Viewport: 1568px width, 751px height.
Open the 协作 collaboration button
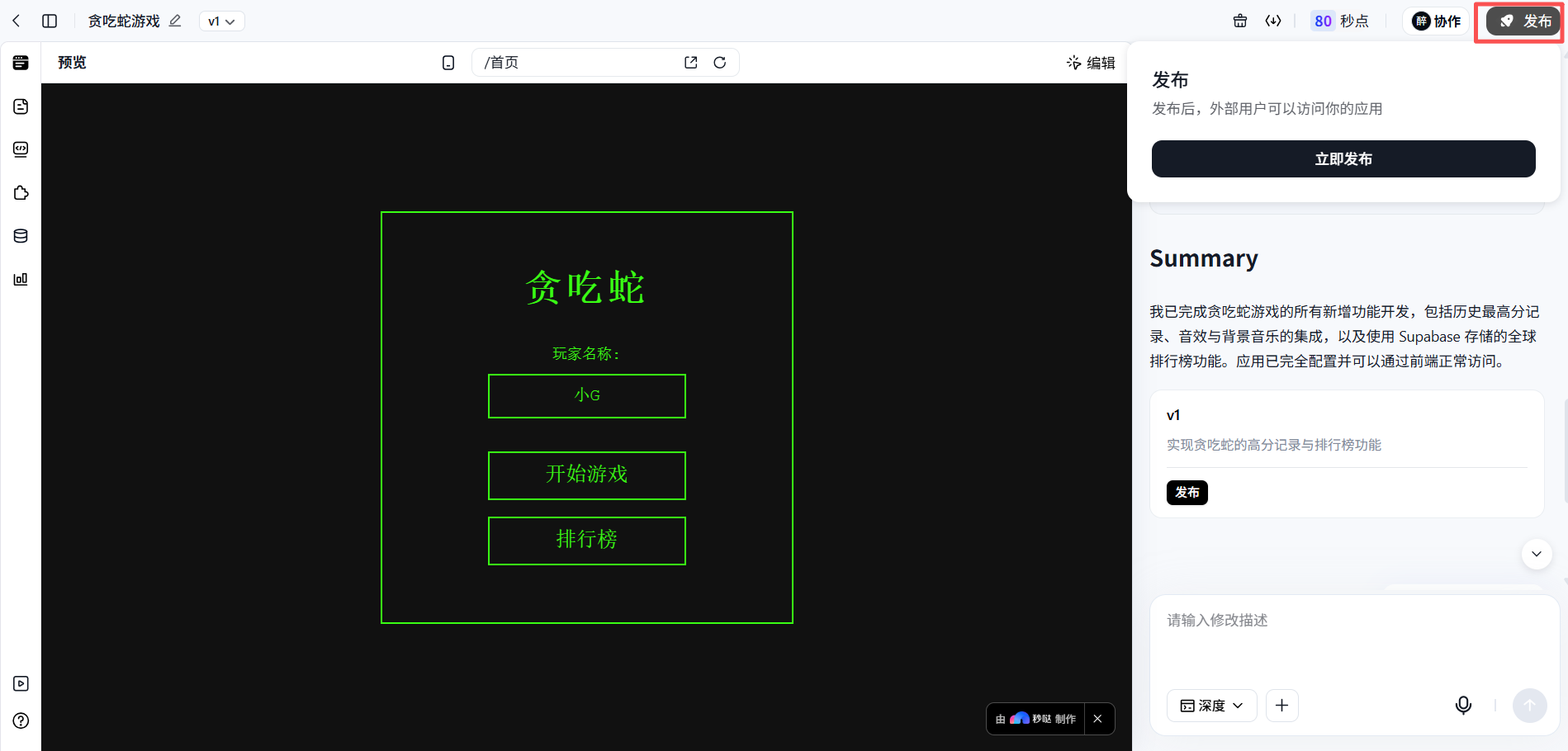pos(1437,21)
